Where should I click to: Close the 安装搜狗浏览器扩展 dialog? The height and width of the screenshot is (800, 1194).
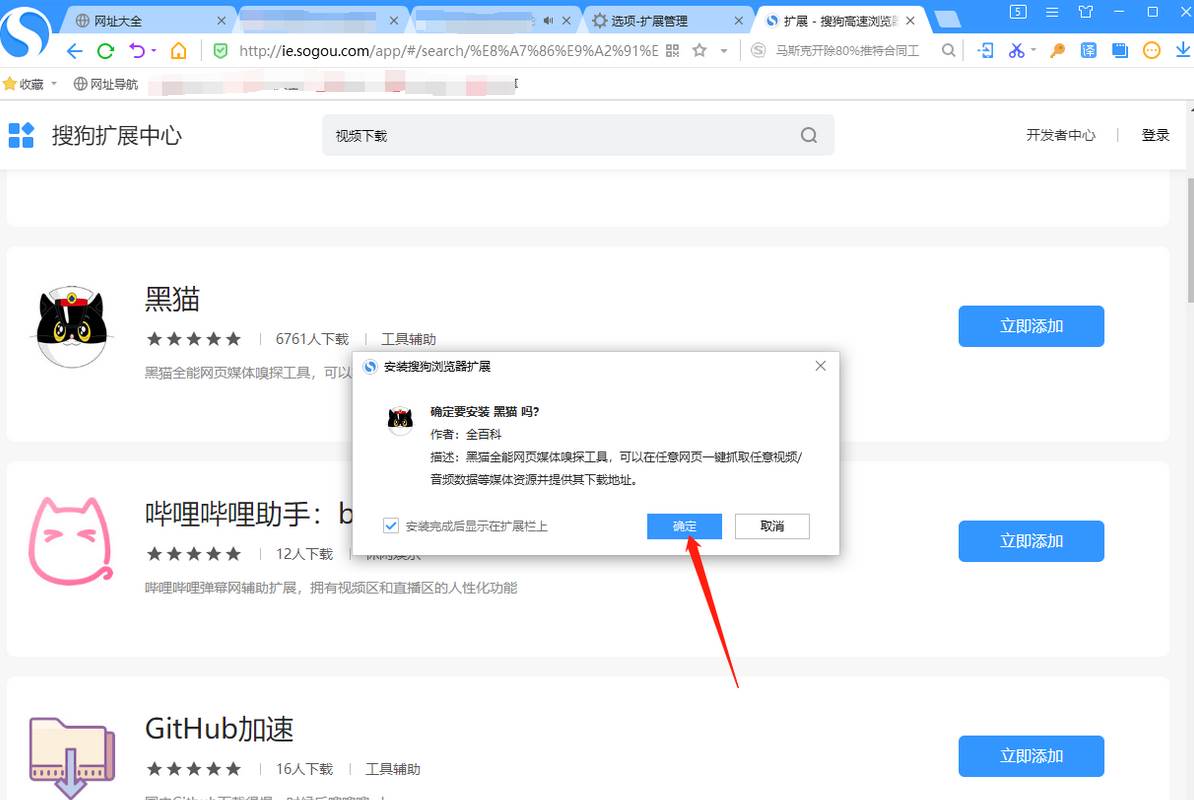820,366
